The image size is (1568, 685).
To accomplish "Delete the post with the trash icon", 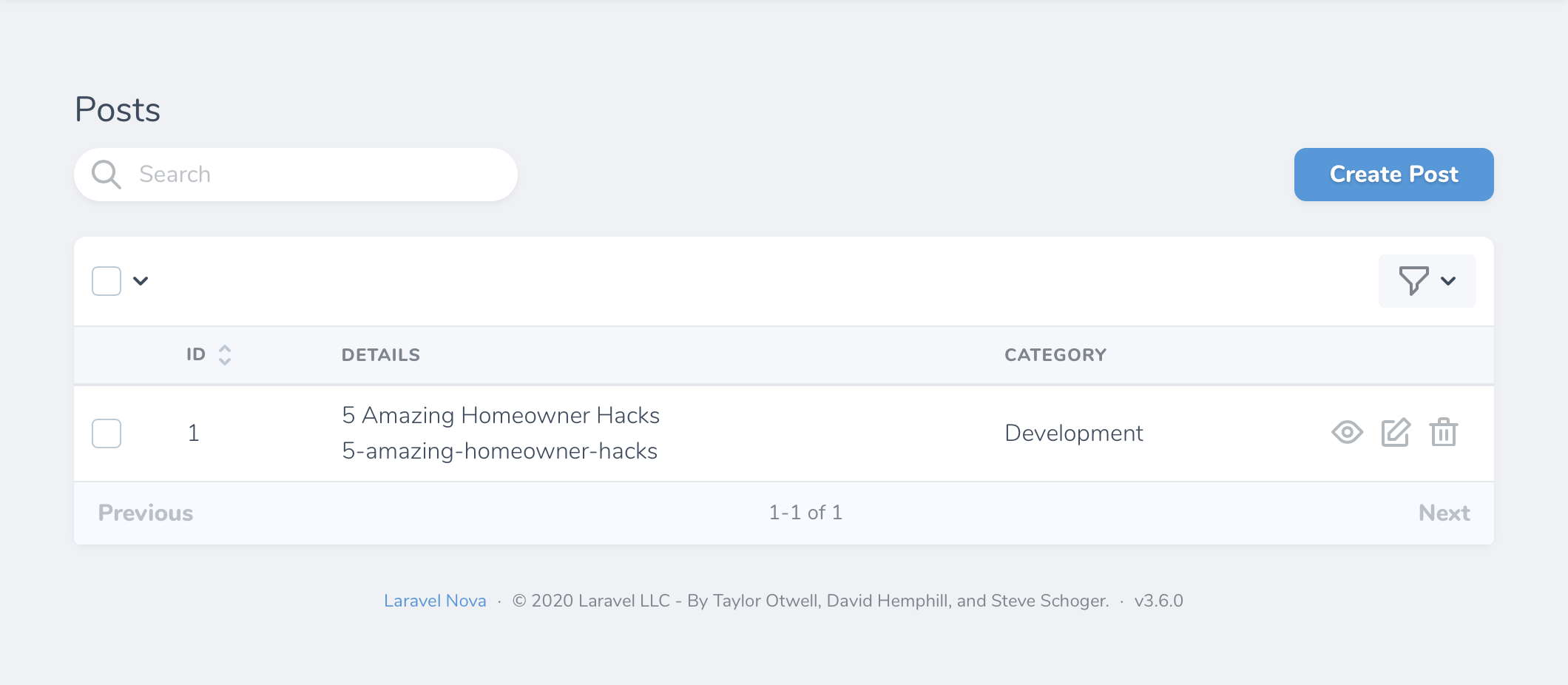I will (x=1443, y=433).
